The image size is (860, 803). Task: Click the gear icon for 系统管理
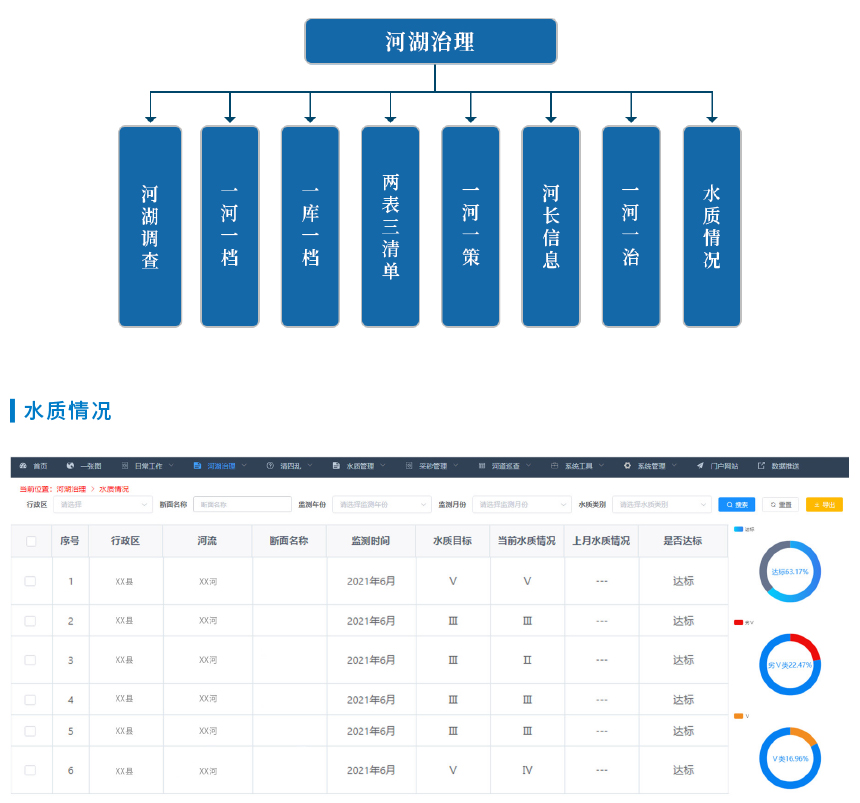click(627, 466)
